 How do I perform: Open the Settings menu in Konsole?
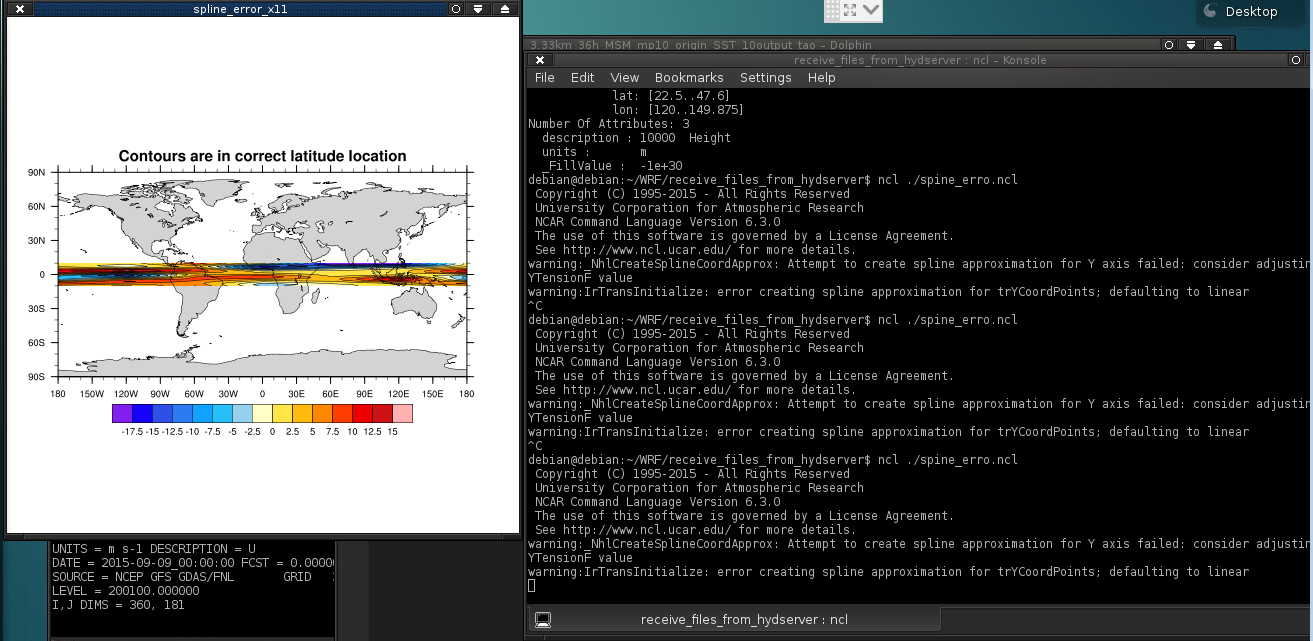[765, 78]
